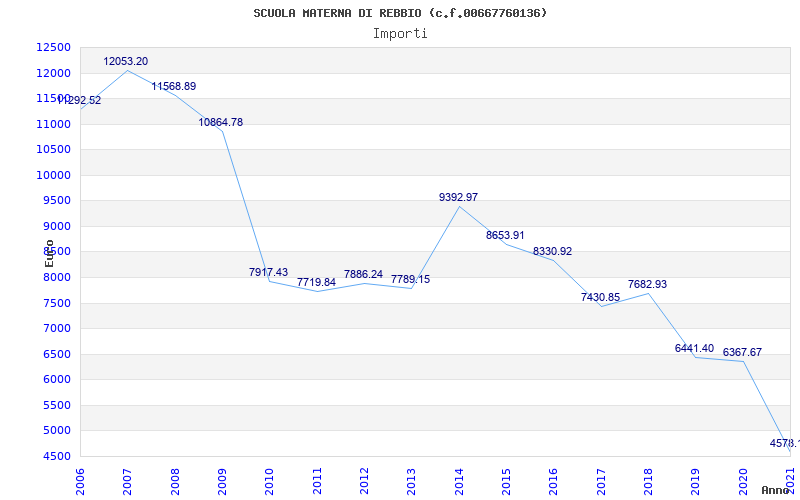The height and width of the screenshot is (500, 800).
Task: Select data label 7789.15
Action: tap(411, 280)
